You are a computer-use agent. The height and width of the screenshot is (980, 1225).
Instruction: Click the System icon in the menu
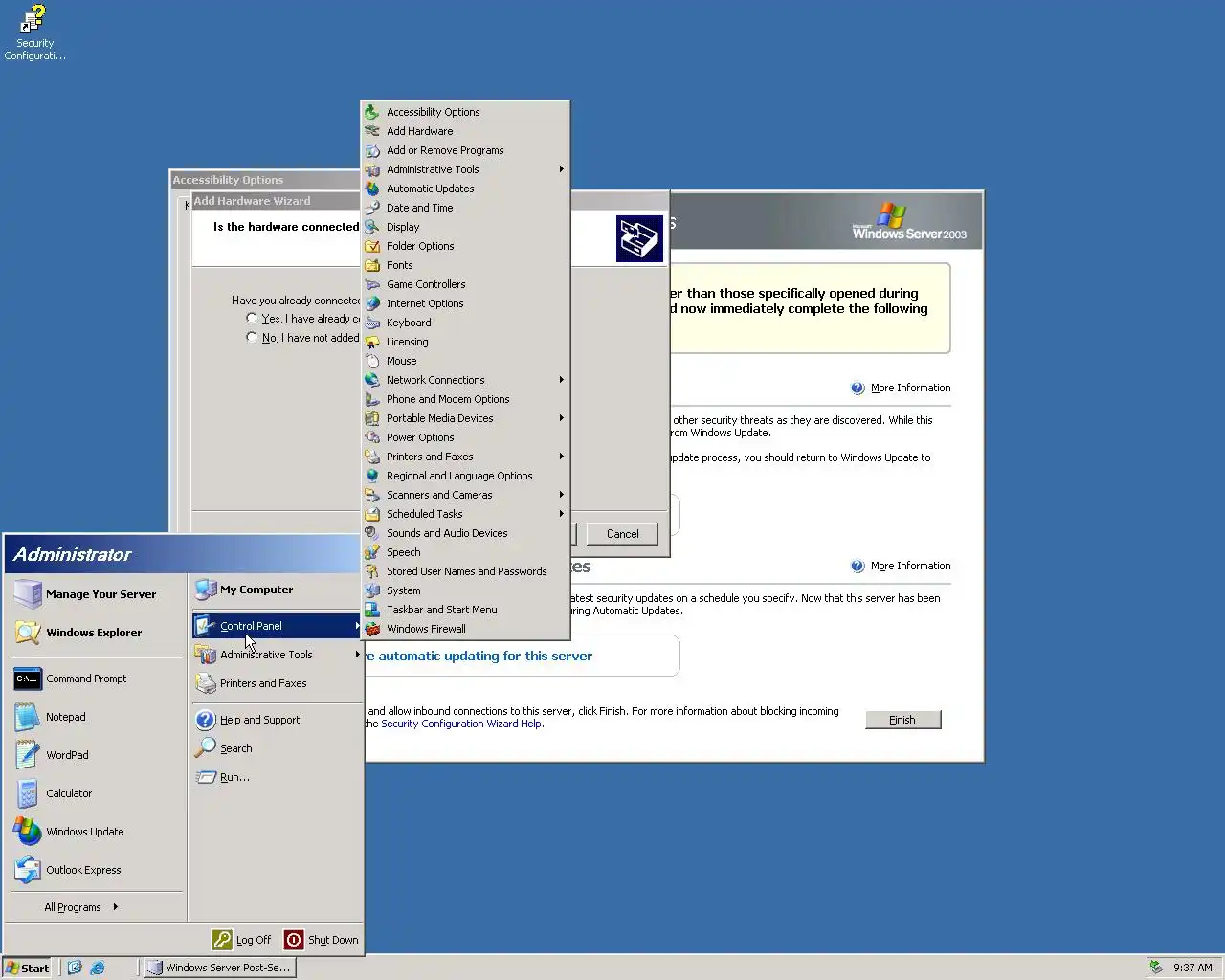pos(372,590)
